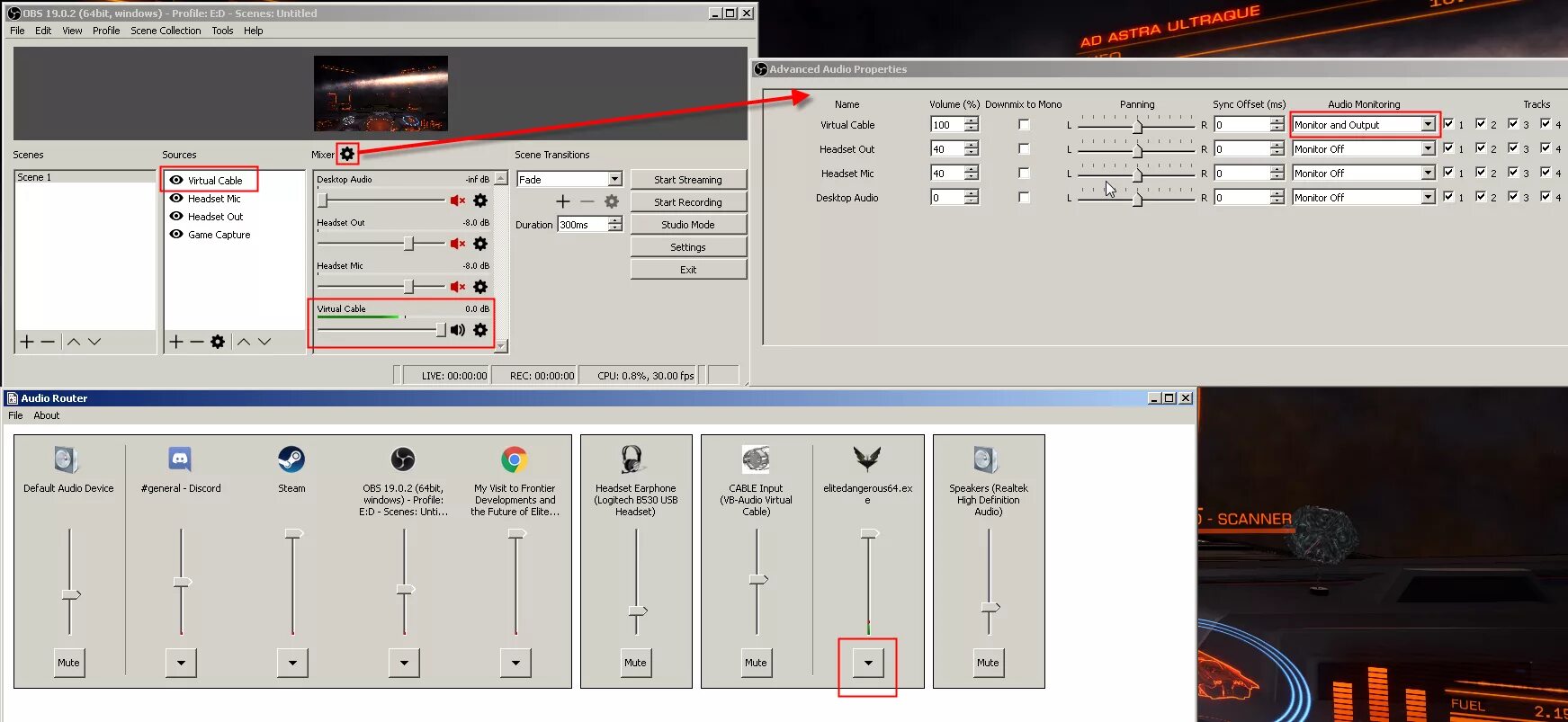The image size is (1568, 722).
Task: Move scene up arrow
Action: pos(74,342)
